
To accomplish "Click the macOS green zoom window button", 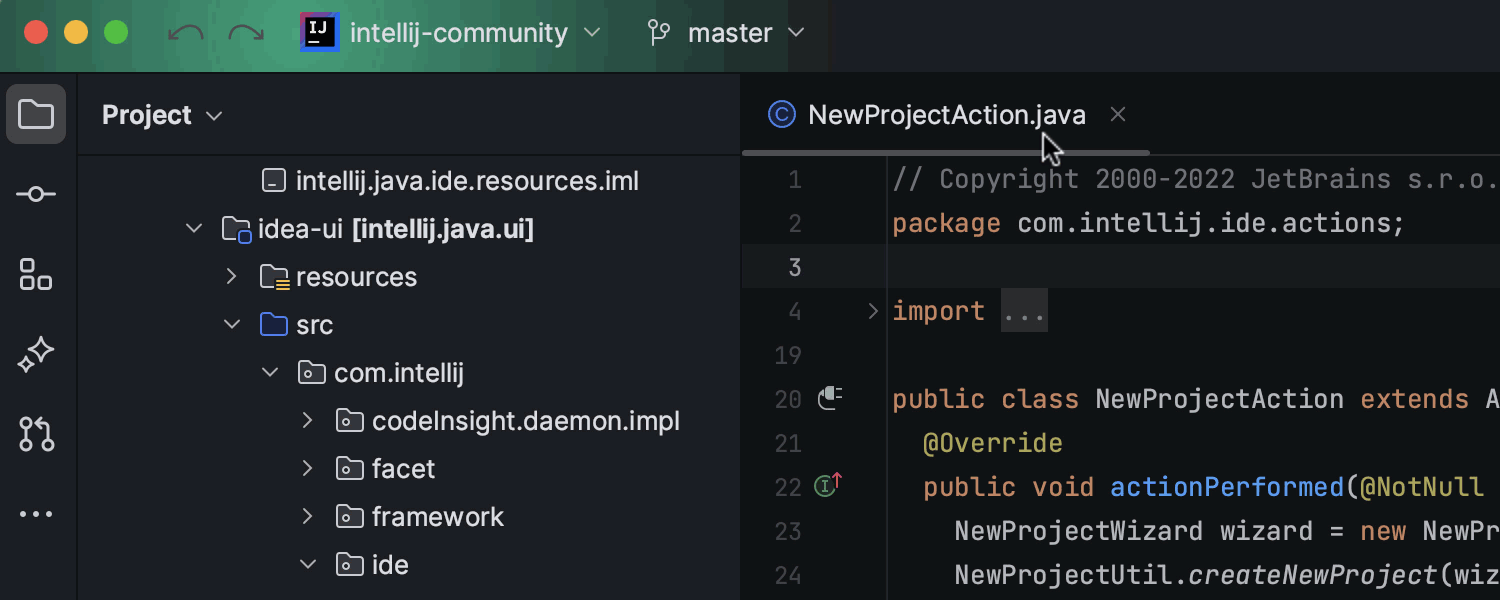I will point(116,33).
